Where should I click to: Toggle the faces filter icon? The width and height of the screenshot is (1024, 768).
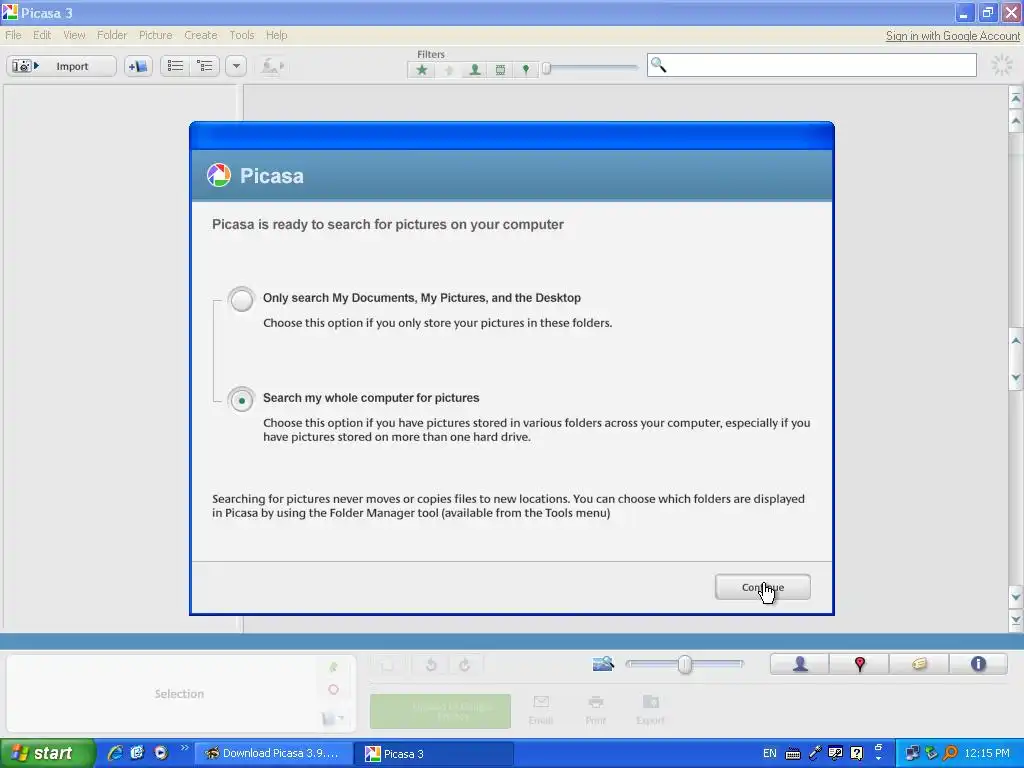click(475, 70)
